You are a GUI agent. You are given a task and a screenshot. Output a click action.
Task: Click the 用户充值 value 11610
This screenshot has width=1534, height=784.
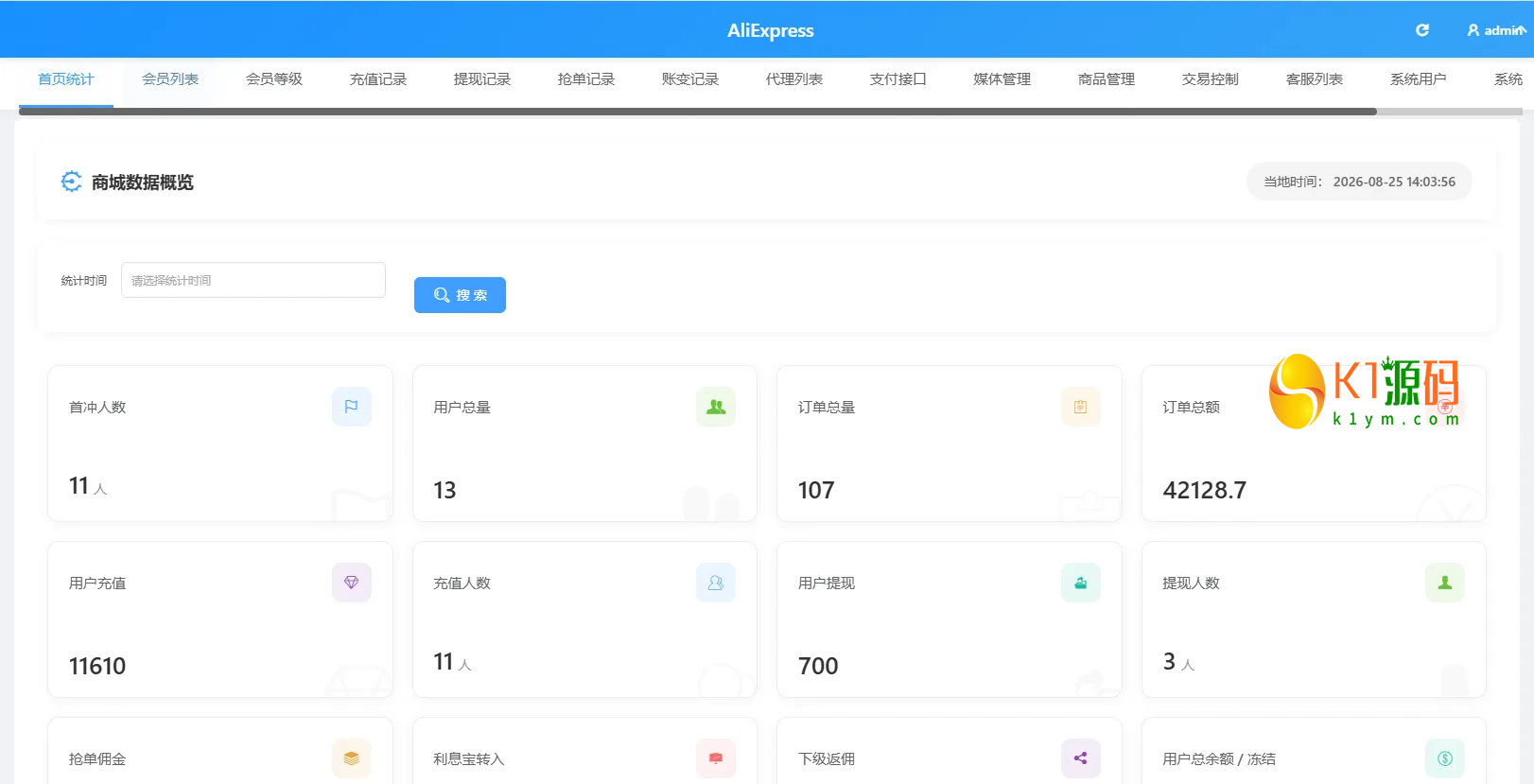coord(97,666)
